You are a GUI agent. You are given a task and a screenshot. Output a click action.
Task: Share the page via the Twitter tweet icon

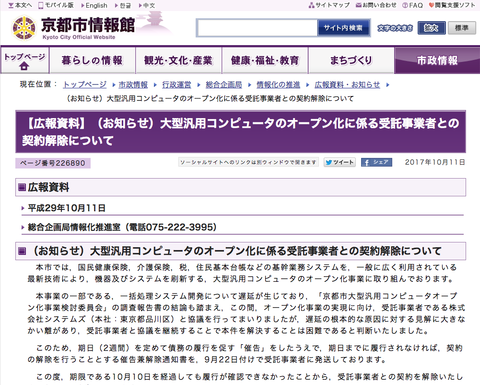tap(340, 162)
